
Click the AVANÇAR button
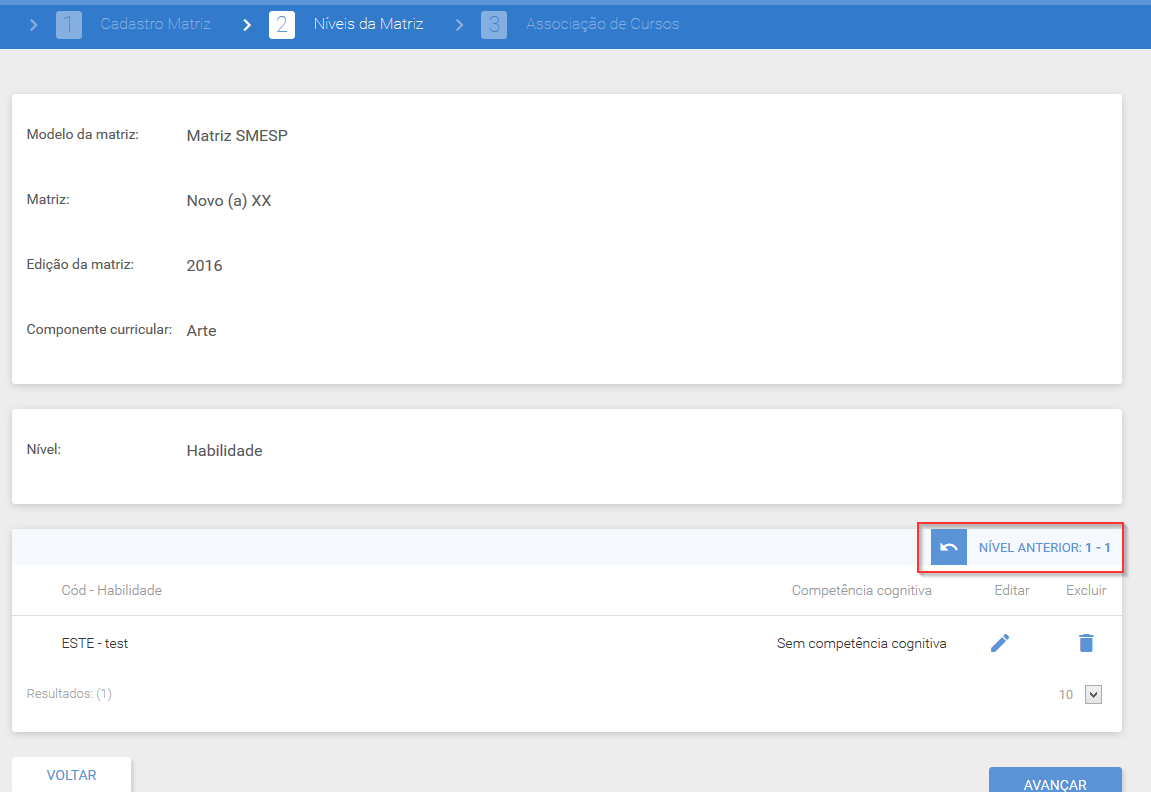click(x=1055, y=781)
